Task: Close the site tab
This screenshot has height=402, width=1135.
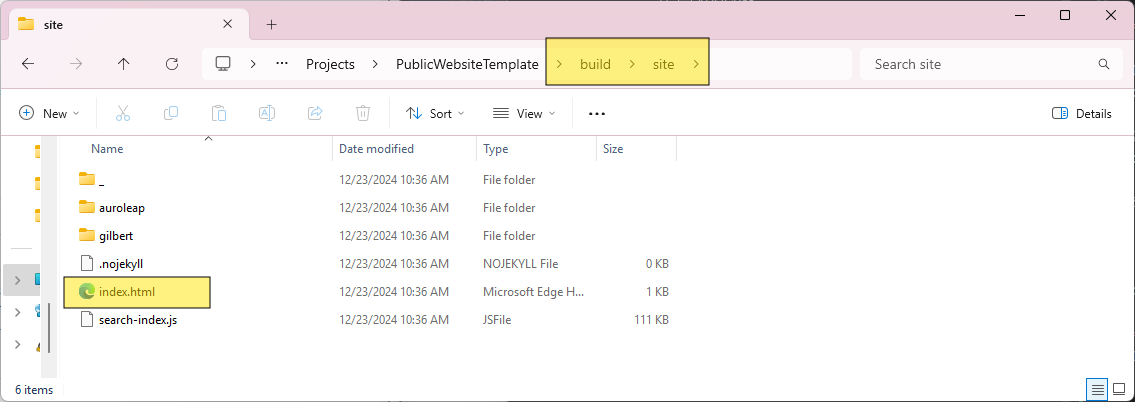Action: [227, 24]
